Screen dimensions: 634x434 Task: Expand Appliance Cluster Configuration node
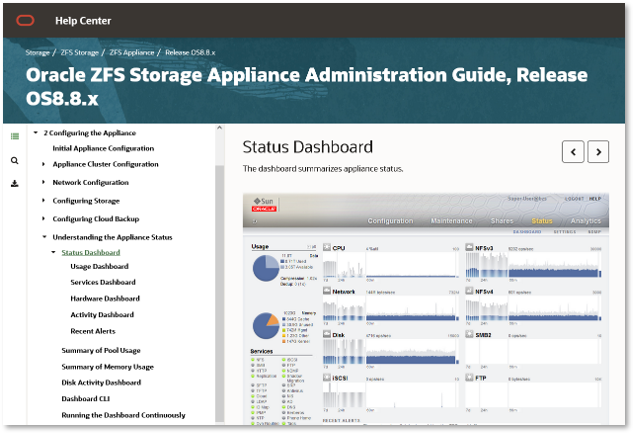44,164
